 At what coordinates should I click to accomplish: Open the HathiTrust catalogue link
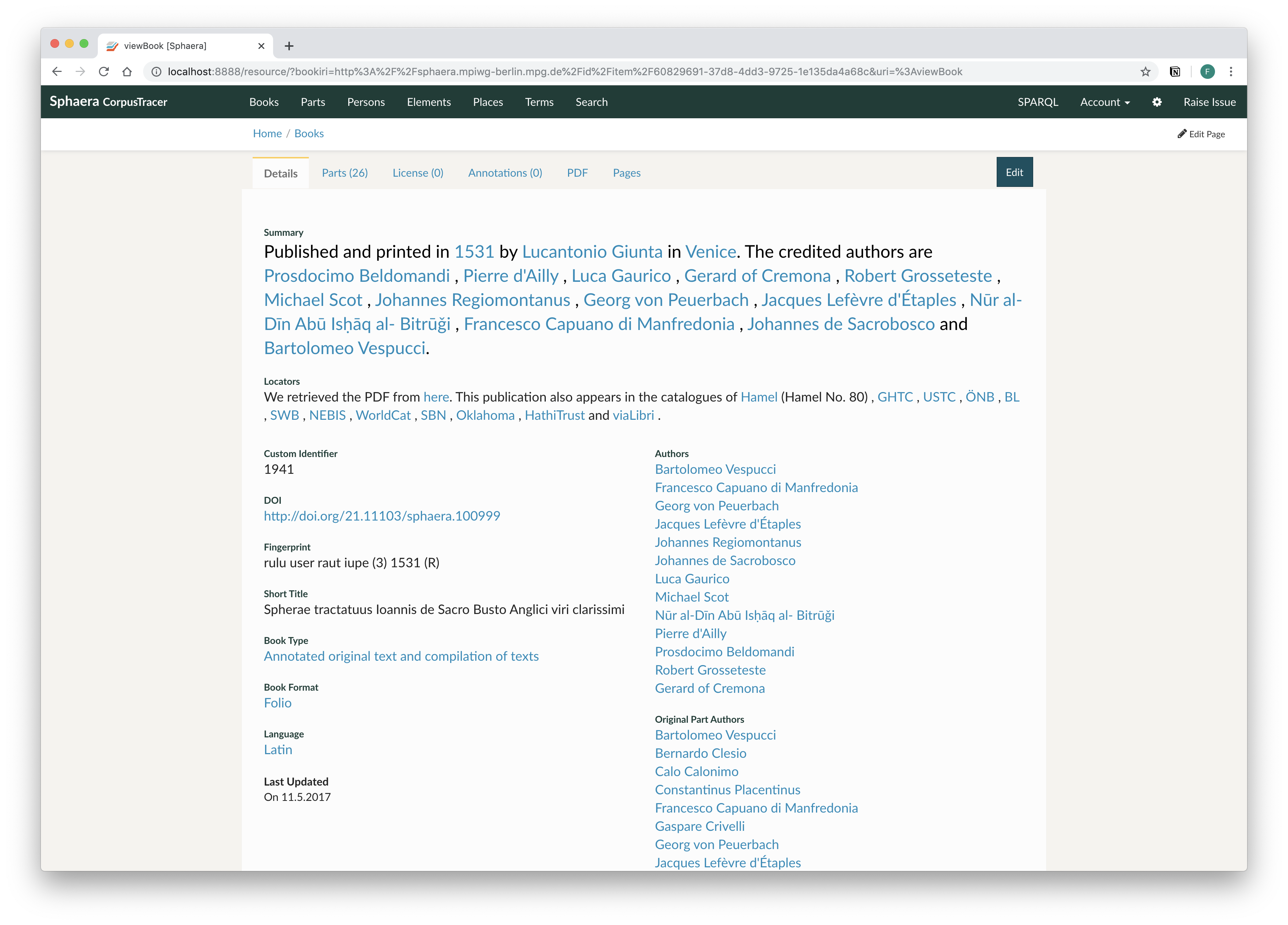point(555,415)
